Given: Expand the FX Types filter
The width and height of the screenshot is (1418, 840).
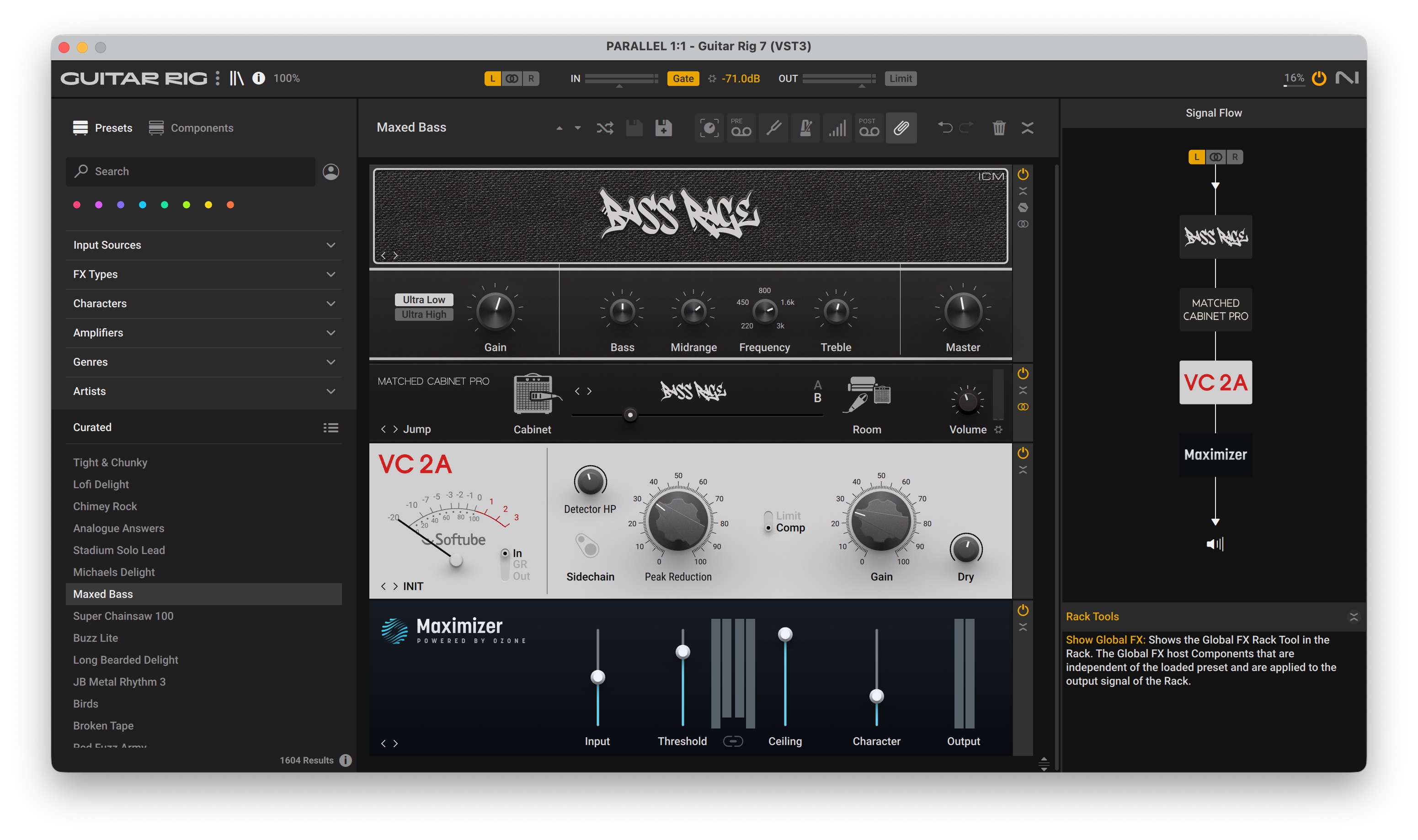Looking at the screenshot, I should tap(204, 275).
